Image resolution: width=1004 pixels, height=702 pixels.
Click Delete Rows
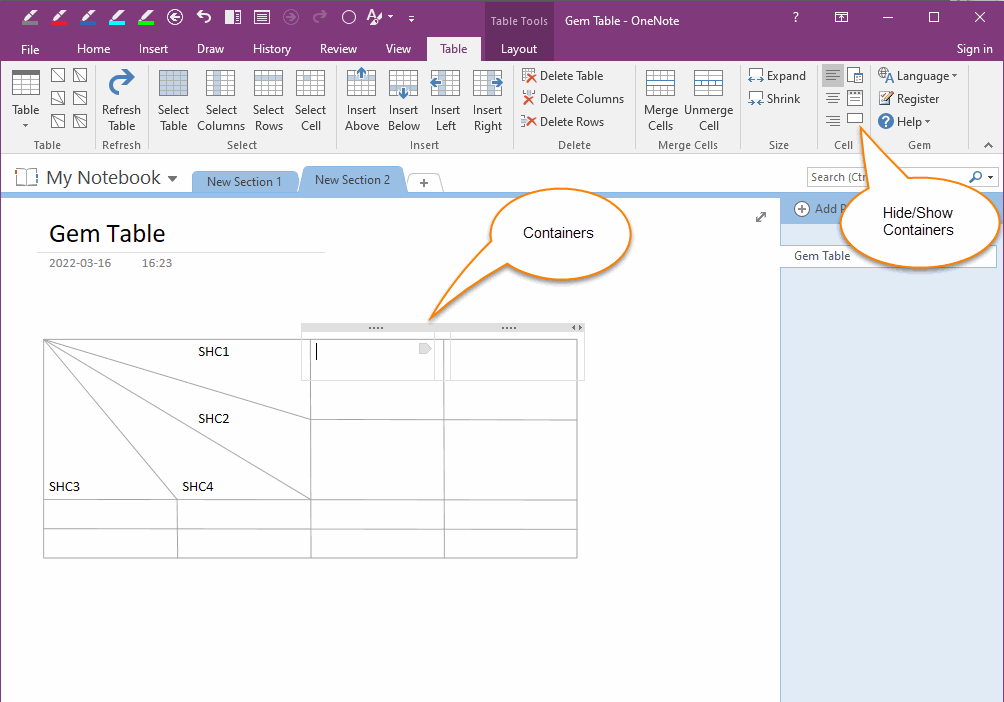tap(563, 122)
